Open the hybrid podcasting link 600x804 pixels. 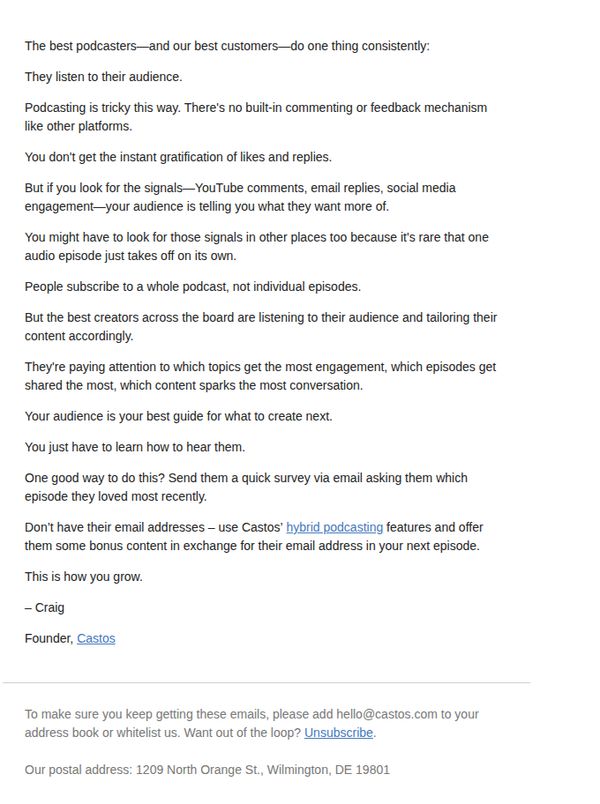pos(334,527)
